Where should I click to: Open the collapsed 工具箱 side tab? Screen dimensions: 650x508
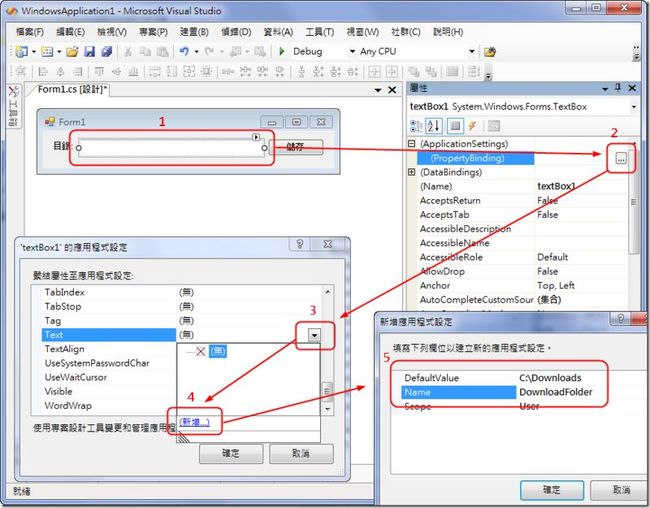(x=14, y=106)
